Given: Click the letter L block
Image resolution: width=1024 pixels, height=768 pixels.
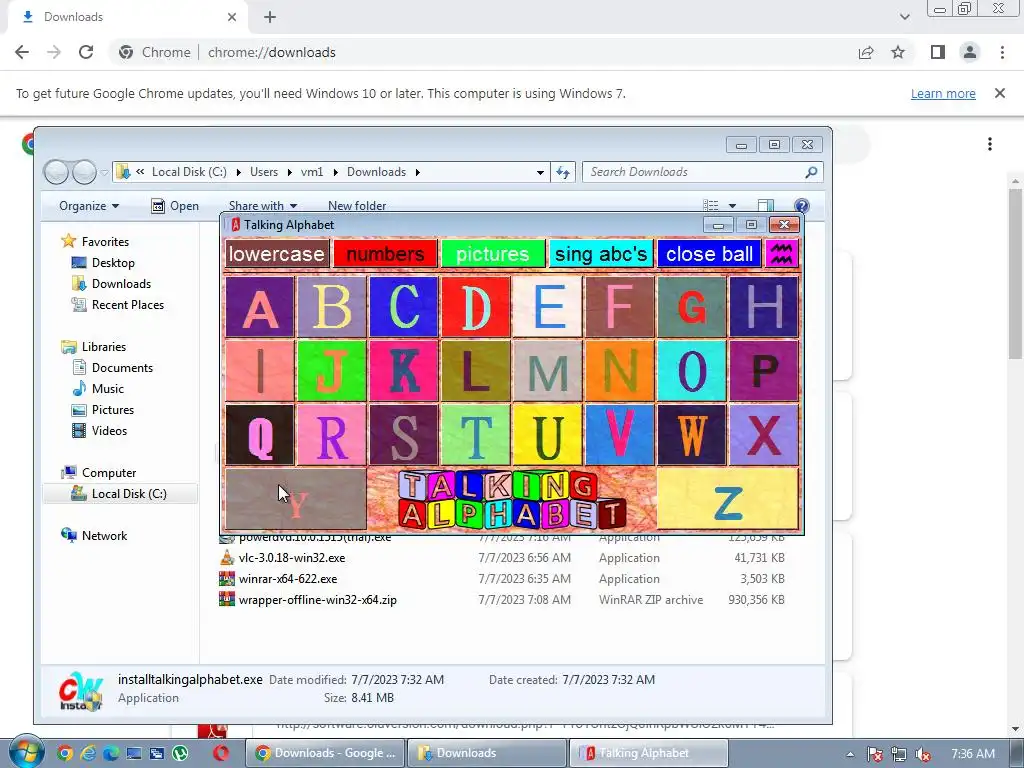Looking at the screenshot, I should 475,370.
